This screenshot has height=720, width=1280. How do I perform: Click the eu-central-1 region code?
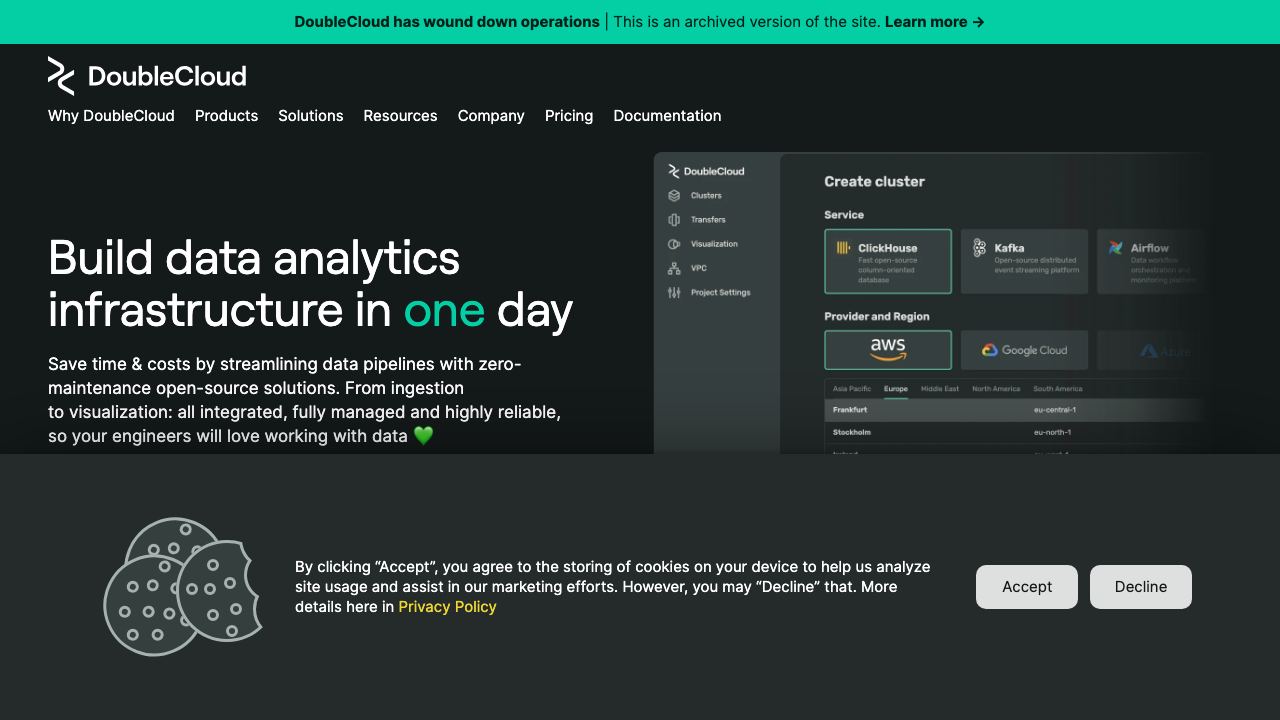(1055, 410)
